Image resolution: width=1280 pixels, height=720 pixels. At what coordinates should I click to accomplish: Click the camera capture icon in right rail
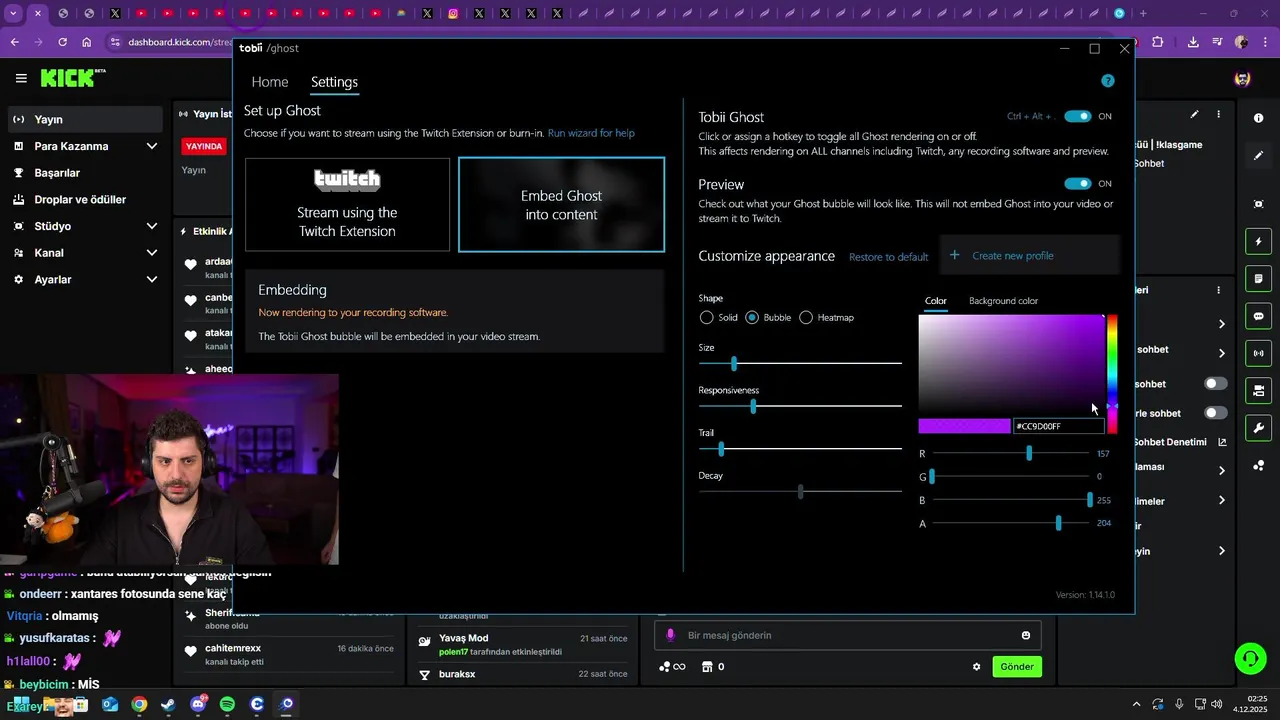(1258, 204)
